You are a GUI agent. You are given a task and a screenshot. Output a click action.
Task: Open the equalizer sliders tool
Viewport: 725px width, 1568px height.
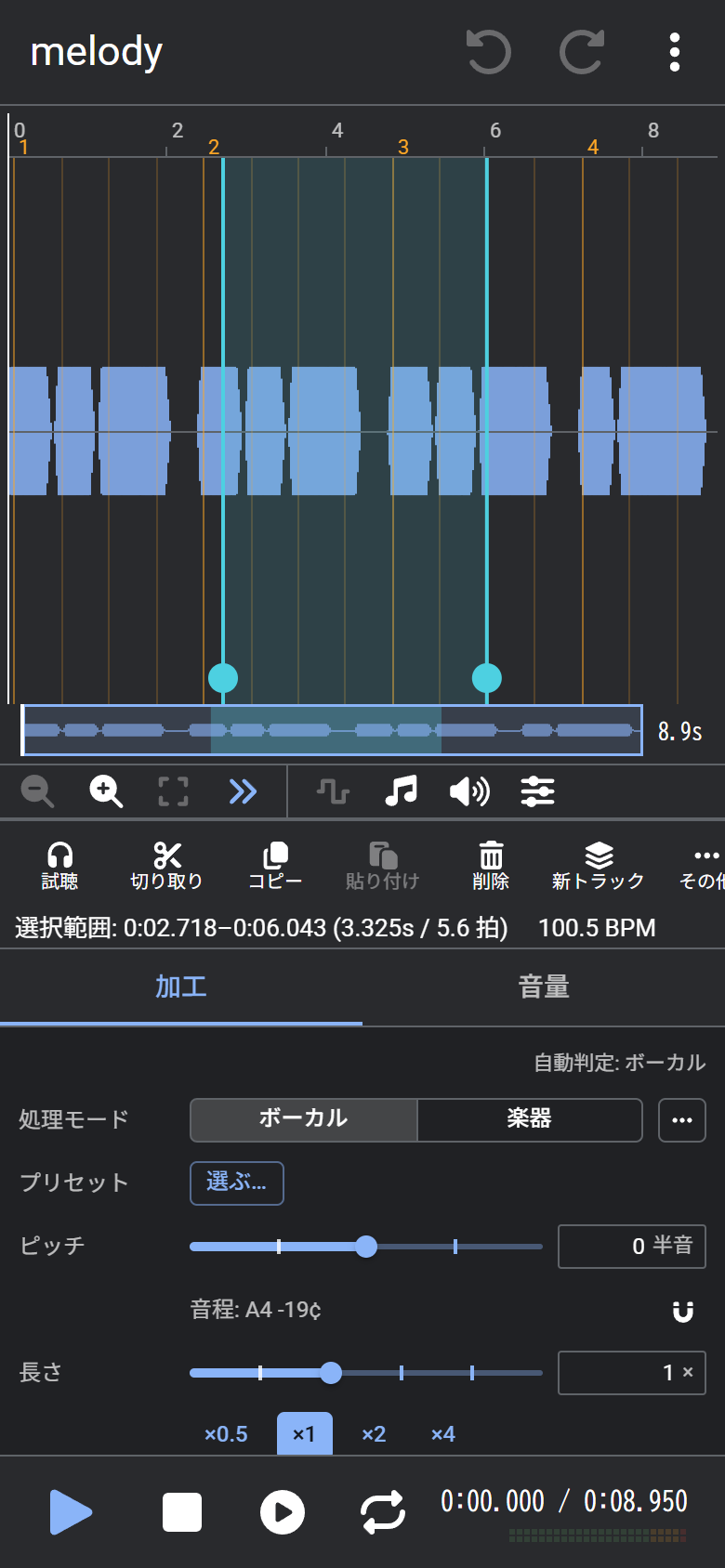pyautogui.click(x=537, y=791)
